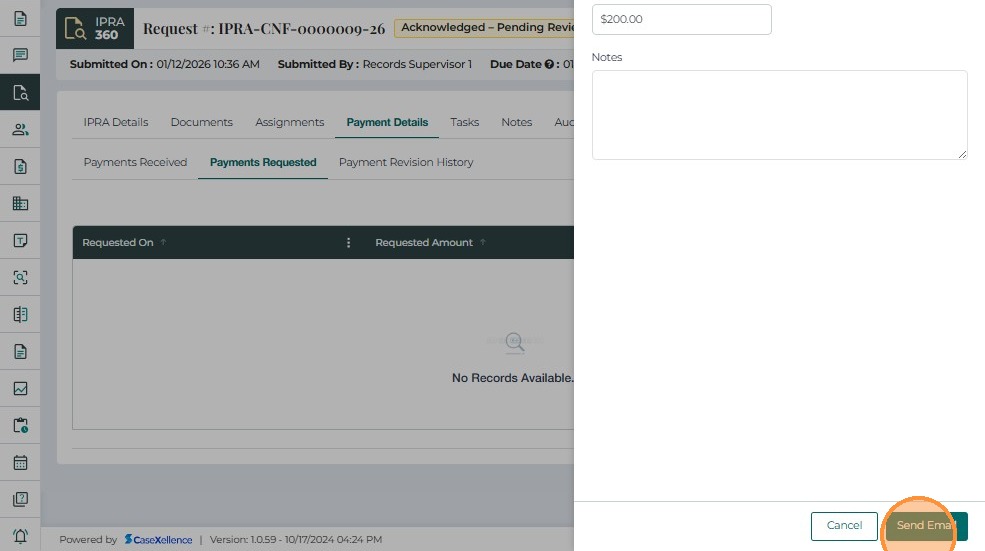The width and height of the screenshot is (985, 551).
Task: Click inside the Notes text area
Action: pos(780,115)
